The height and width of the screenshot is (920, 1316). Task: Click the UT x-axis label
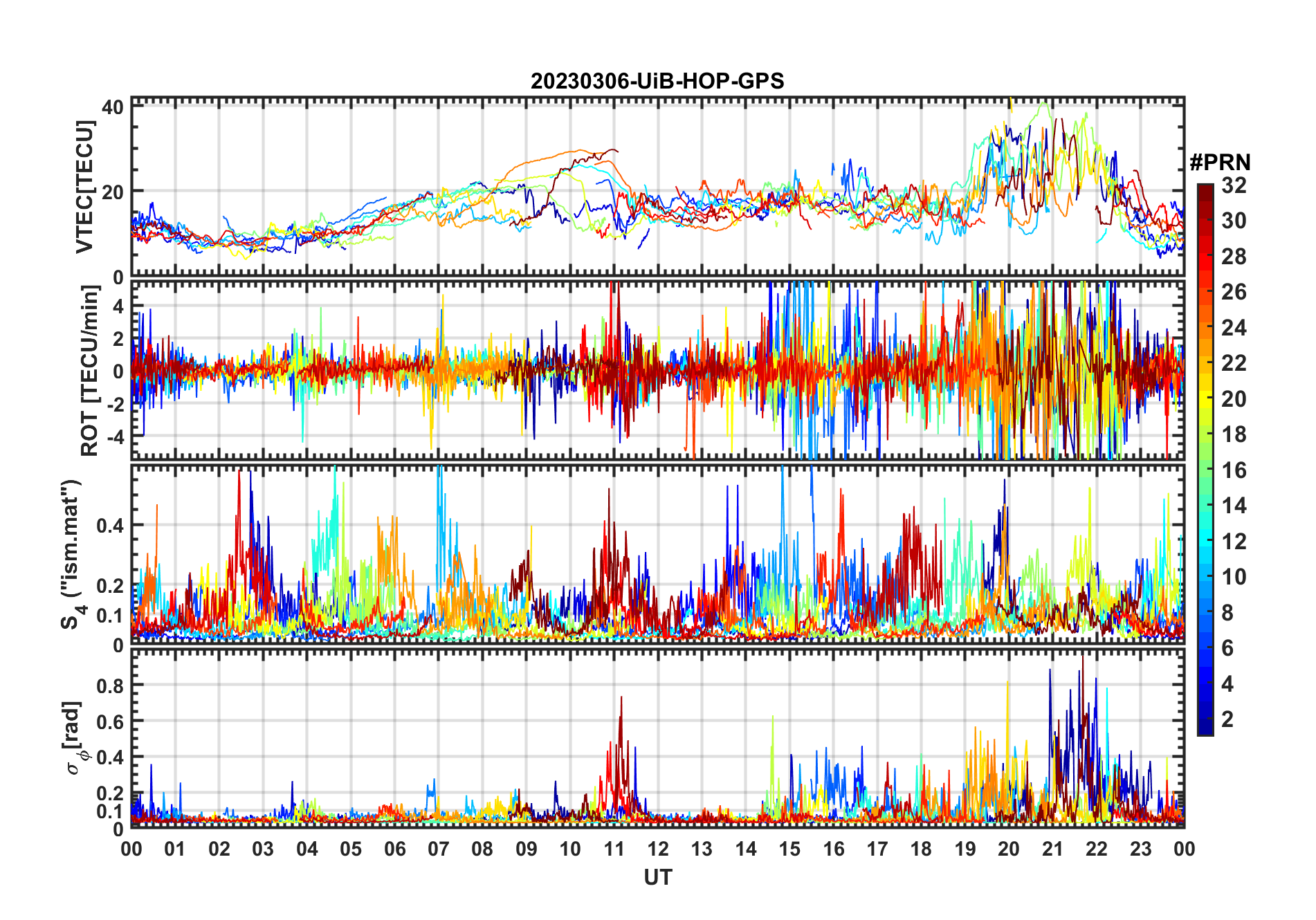[658, 877]
